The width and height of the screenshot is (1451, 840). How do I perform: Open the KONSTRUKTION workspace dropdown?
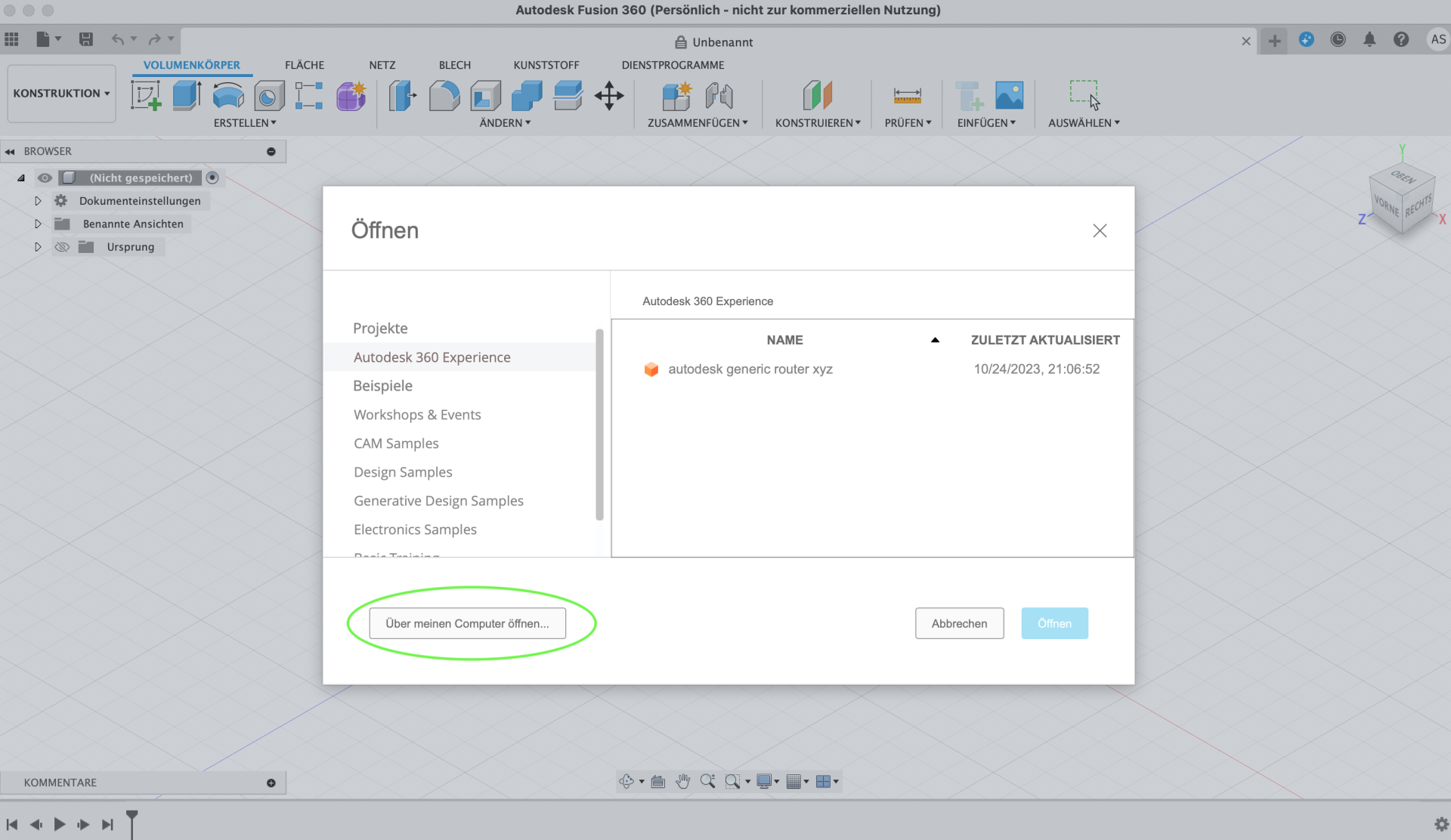[61, 94]
